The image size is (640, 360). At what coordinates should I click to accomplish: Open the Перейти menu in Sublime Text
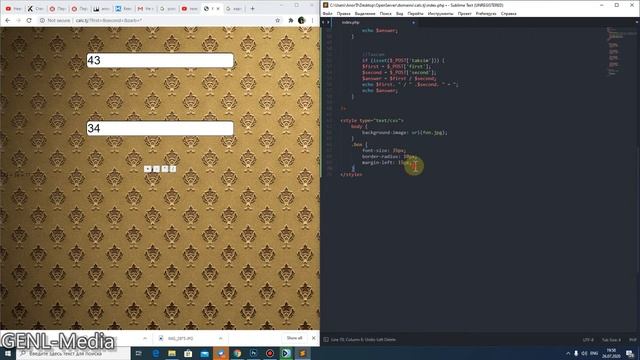click(x=416, y=13)
